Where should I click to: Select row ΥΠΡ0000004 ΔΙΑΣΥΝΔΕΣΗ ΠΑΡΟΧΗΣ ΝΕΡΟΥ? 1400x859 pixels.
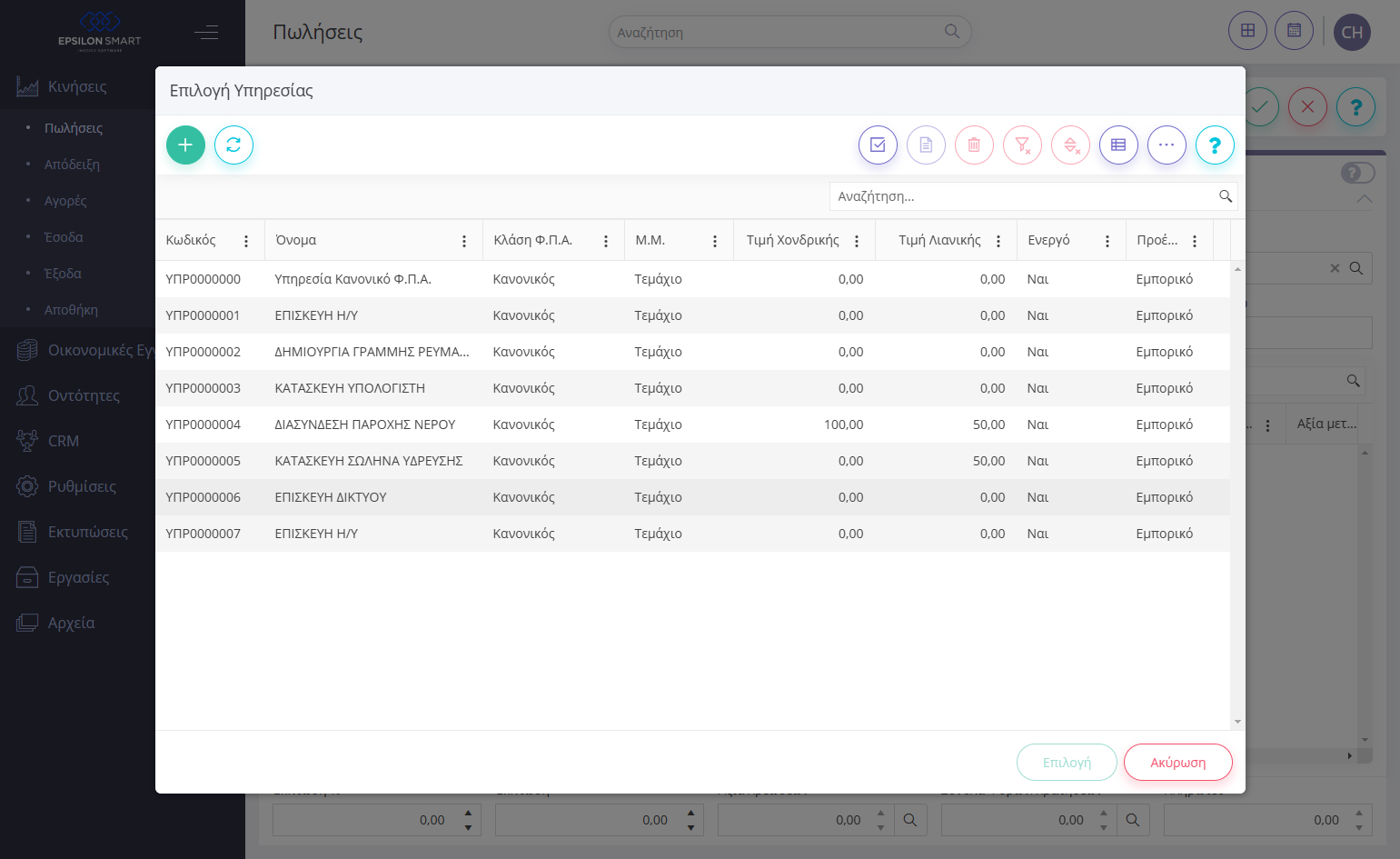692,425
